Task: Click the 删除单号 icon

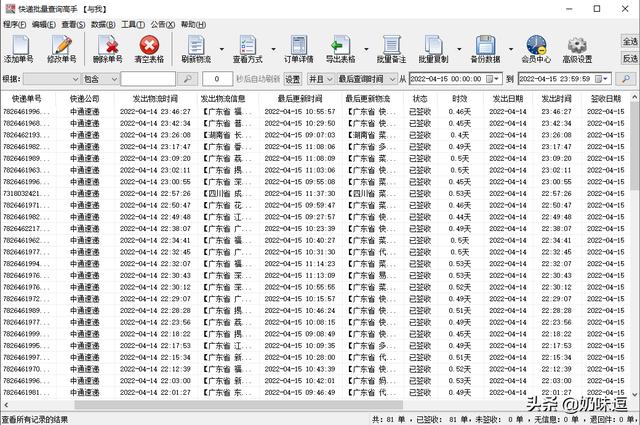Action: 107,47
